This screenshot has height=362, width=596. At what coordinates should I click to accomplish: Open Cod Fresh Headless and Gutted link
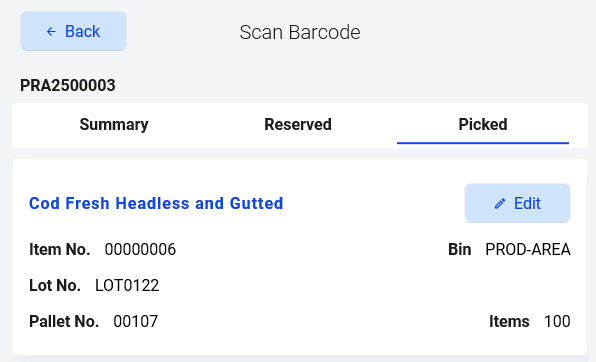[156, 203]
